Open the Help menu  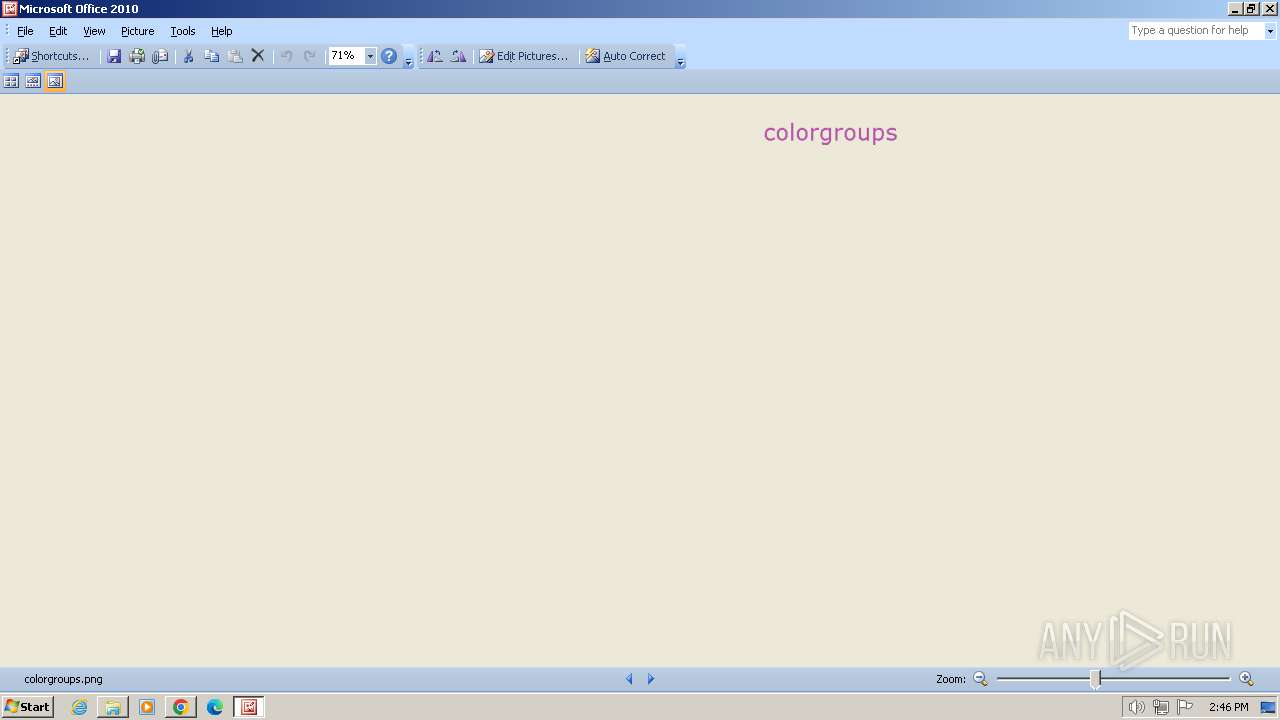point(222,31)
